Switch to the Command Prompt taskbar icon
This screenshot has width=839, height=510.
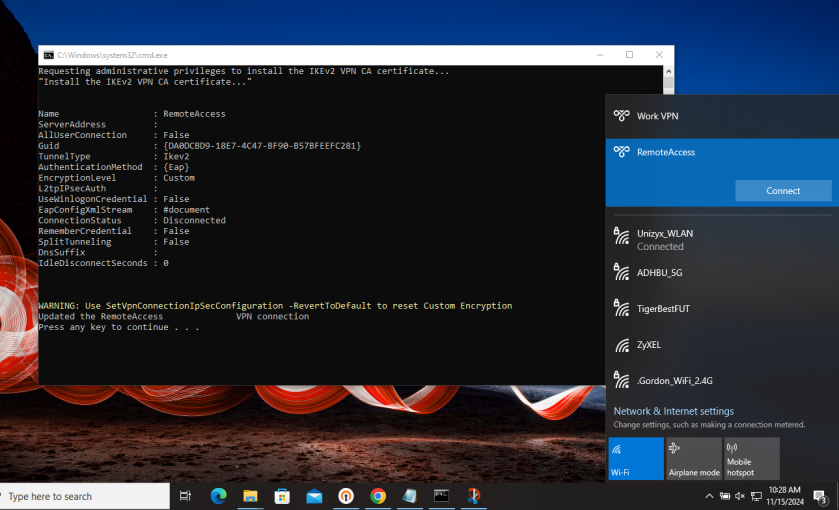pos(441,496)
